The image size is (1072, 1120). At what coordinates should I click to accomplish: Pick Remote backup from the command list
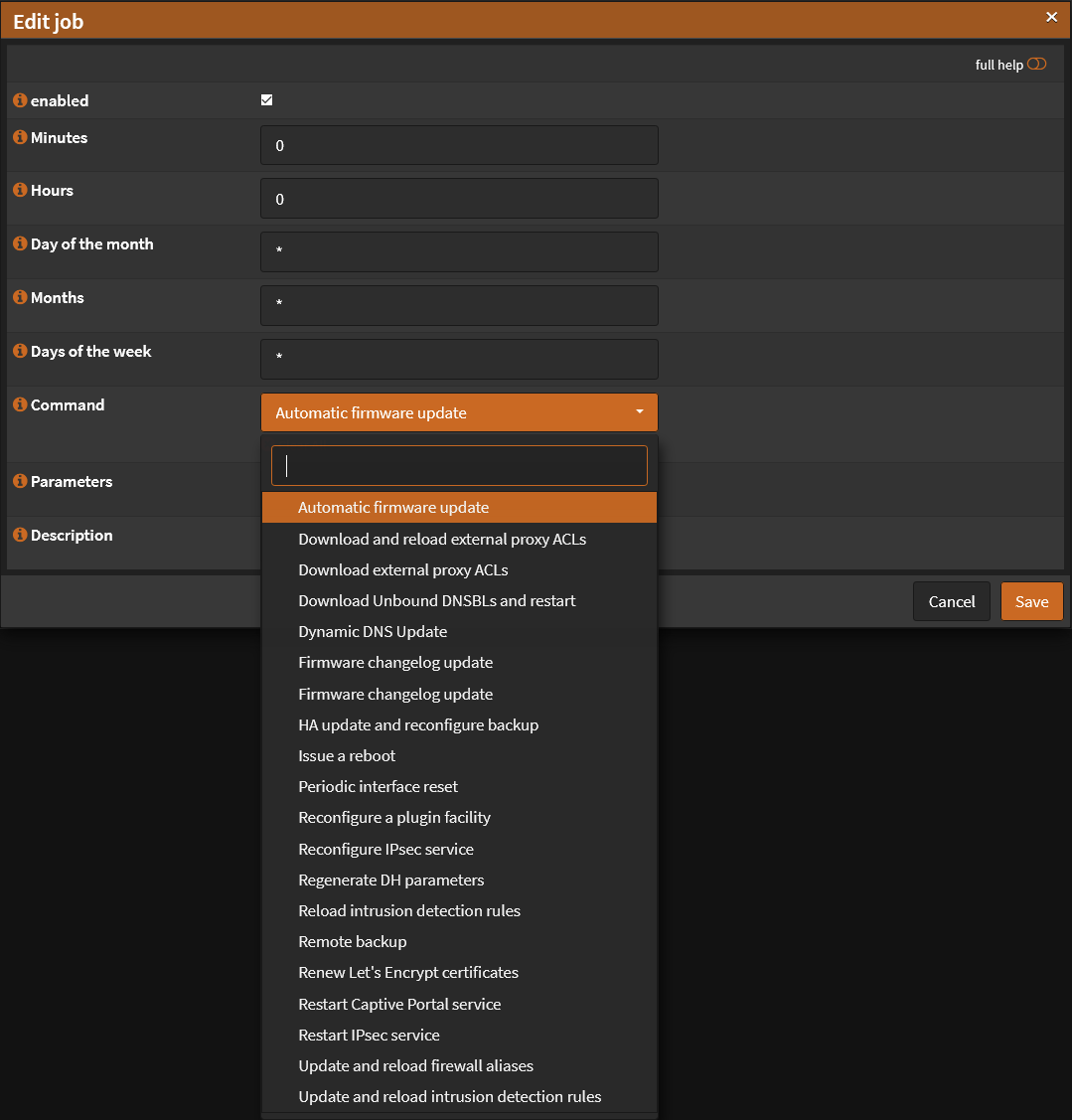(353, 941)
